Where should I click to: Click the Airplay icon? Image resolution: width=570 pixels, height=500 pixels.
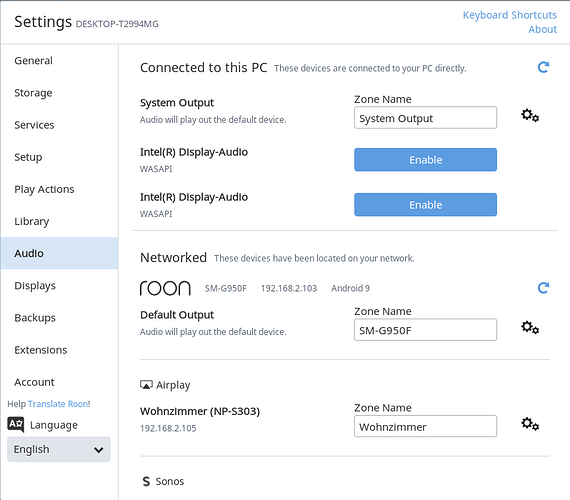click(x=146, y=385)
